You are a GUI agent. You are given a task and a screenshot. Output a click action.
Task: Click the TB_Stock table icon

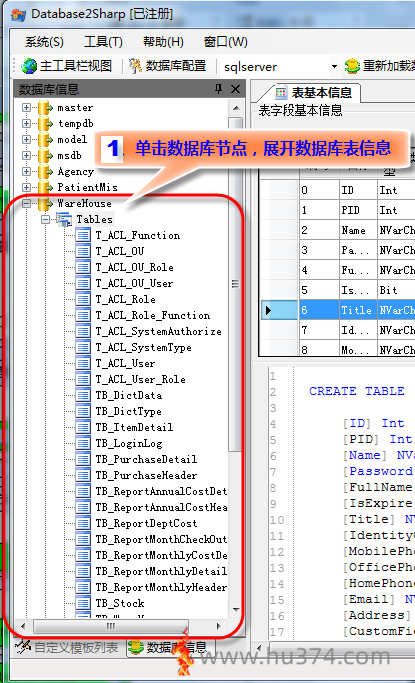(x=83, y=603)
